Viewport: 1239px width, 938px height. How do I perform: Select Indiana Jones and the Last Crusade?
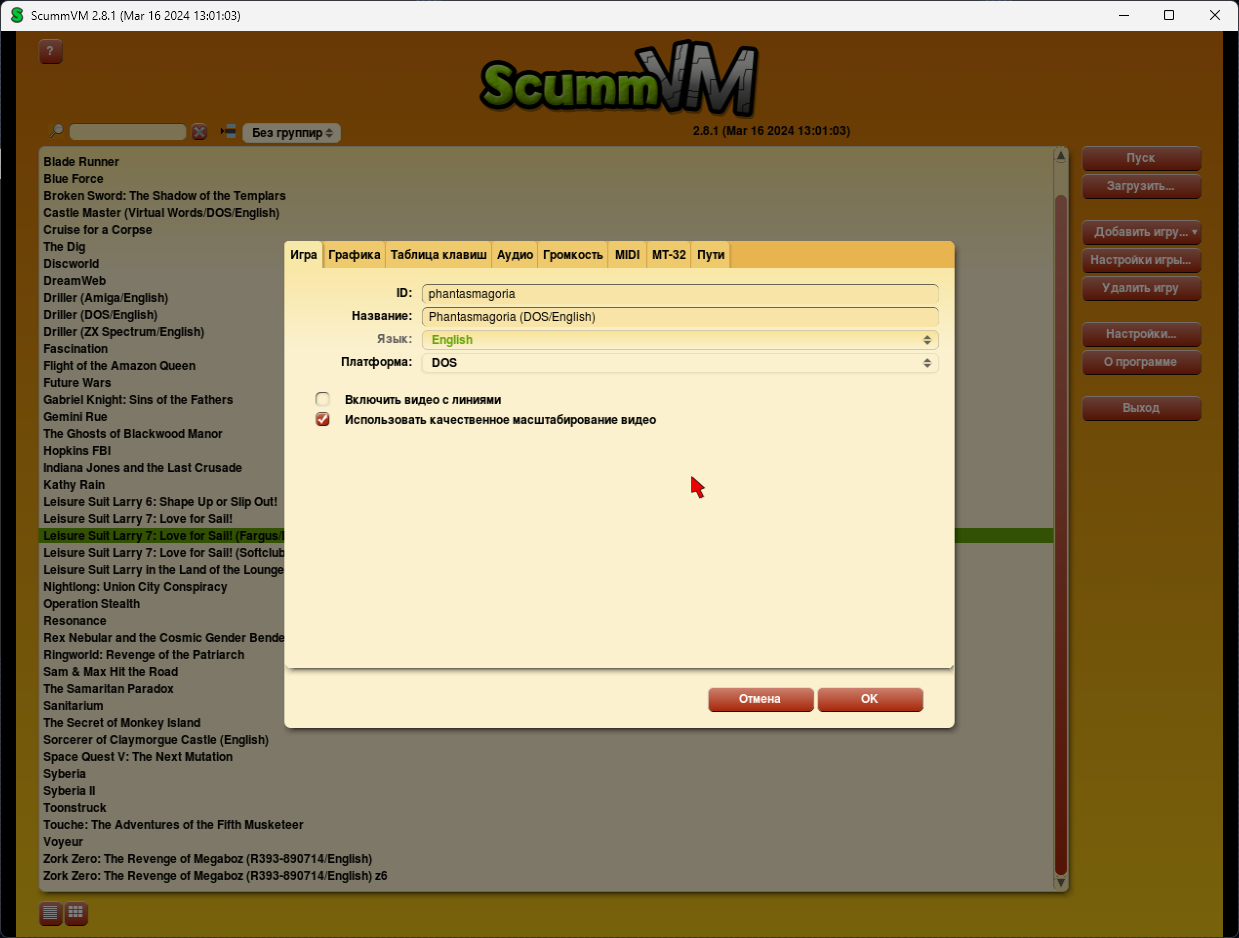tap(142, 468)
